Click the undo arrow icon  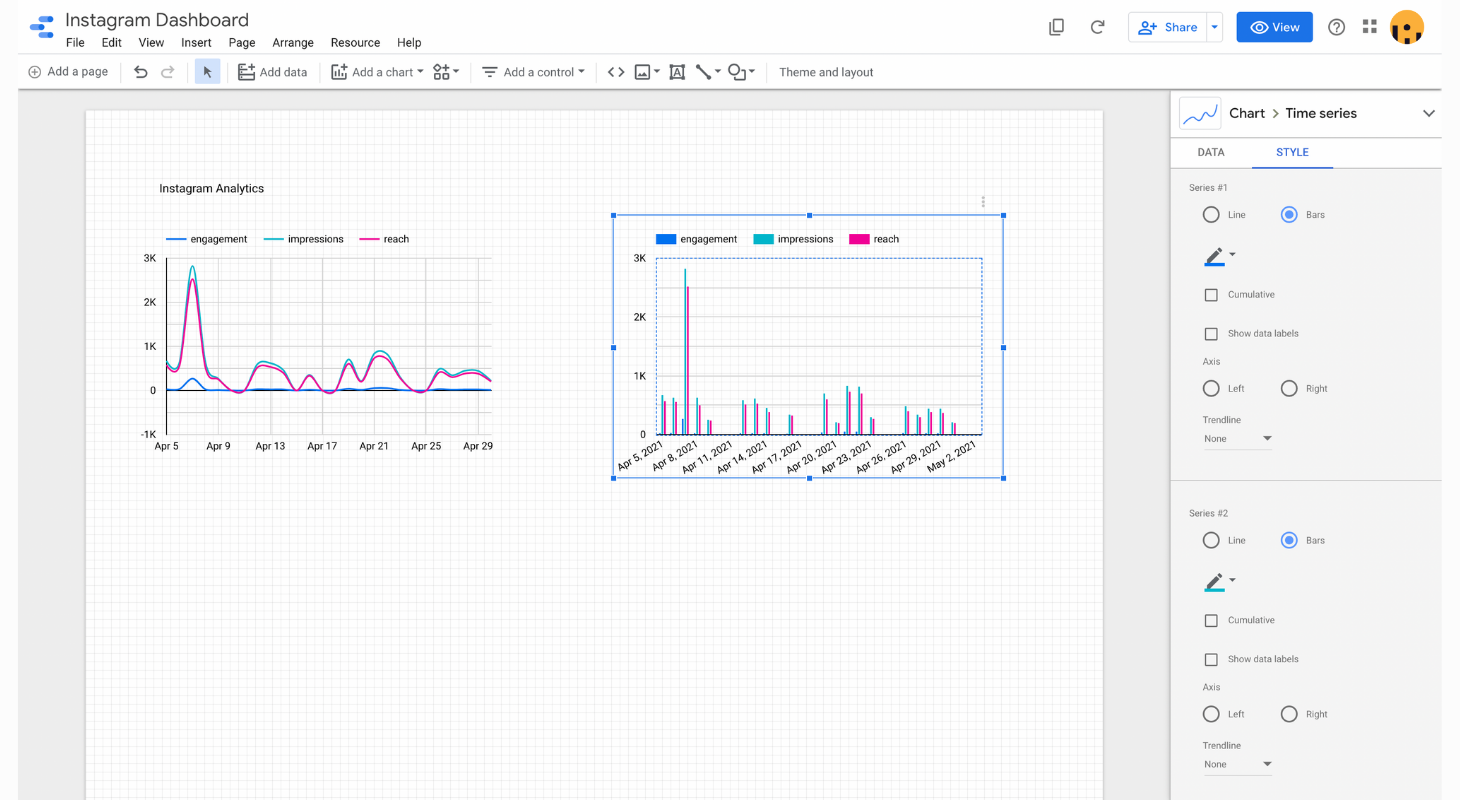pyautogui.click(x=141, y=72)
